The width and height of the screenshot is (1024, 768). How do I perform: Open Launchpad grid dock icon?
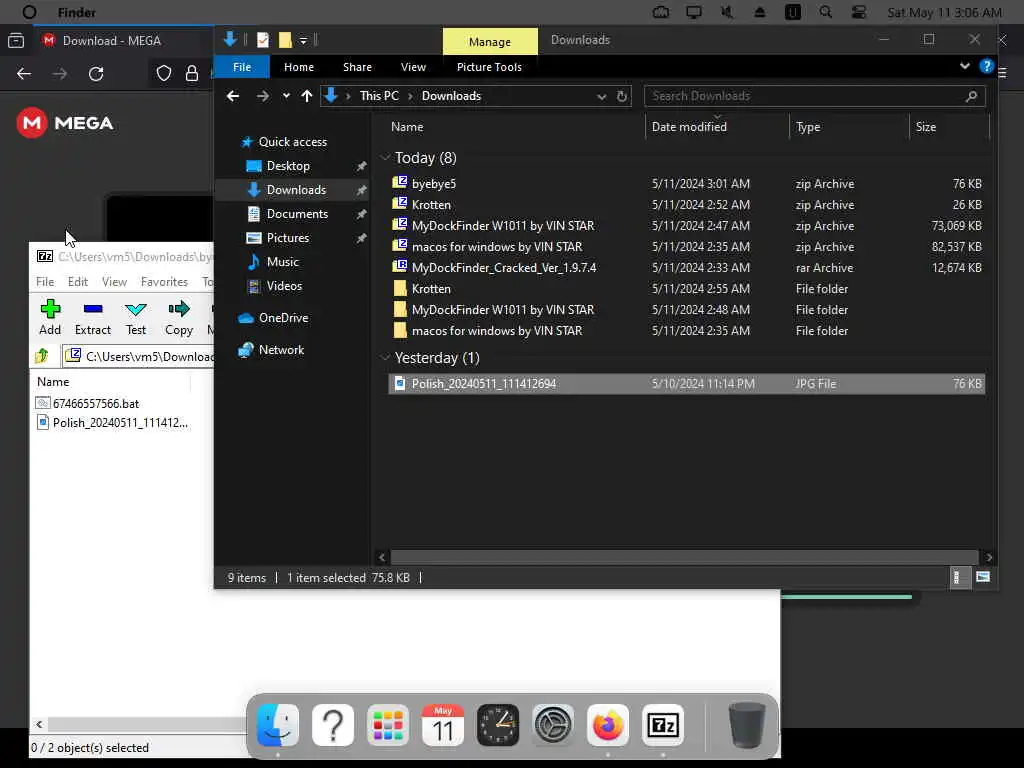coord(388,725)
